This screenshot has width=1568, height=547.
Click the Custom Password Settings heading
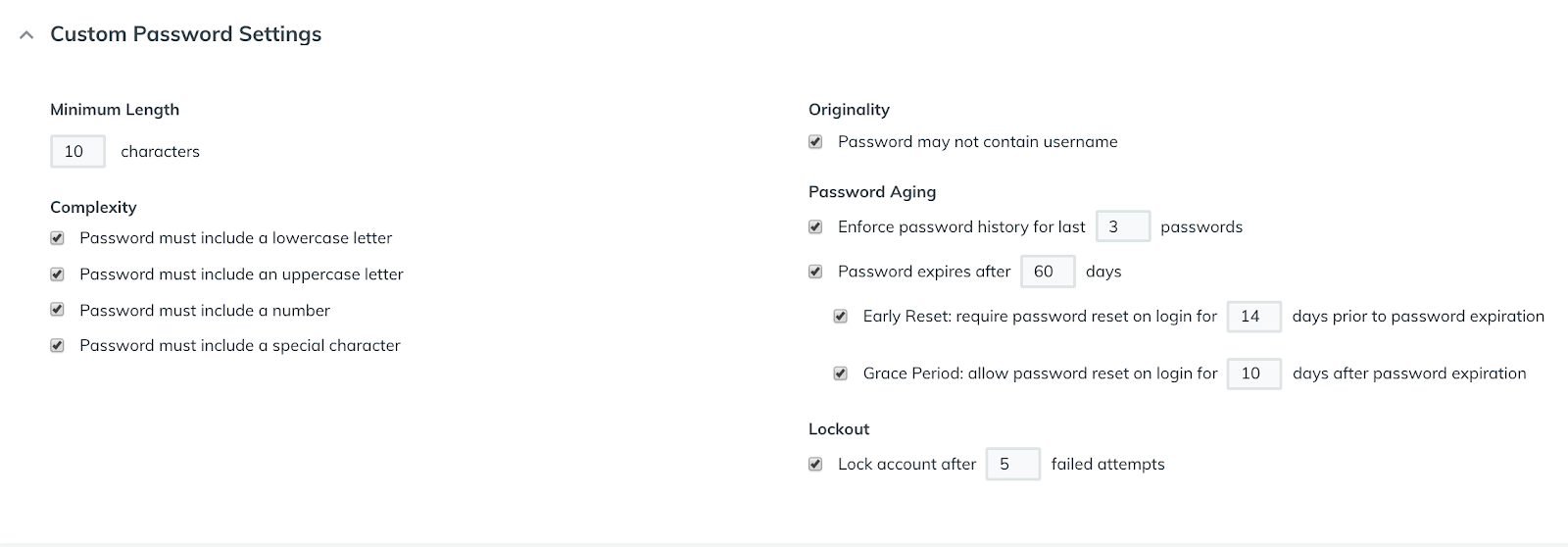click(185, 34)
